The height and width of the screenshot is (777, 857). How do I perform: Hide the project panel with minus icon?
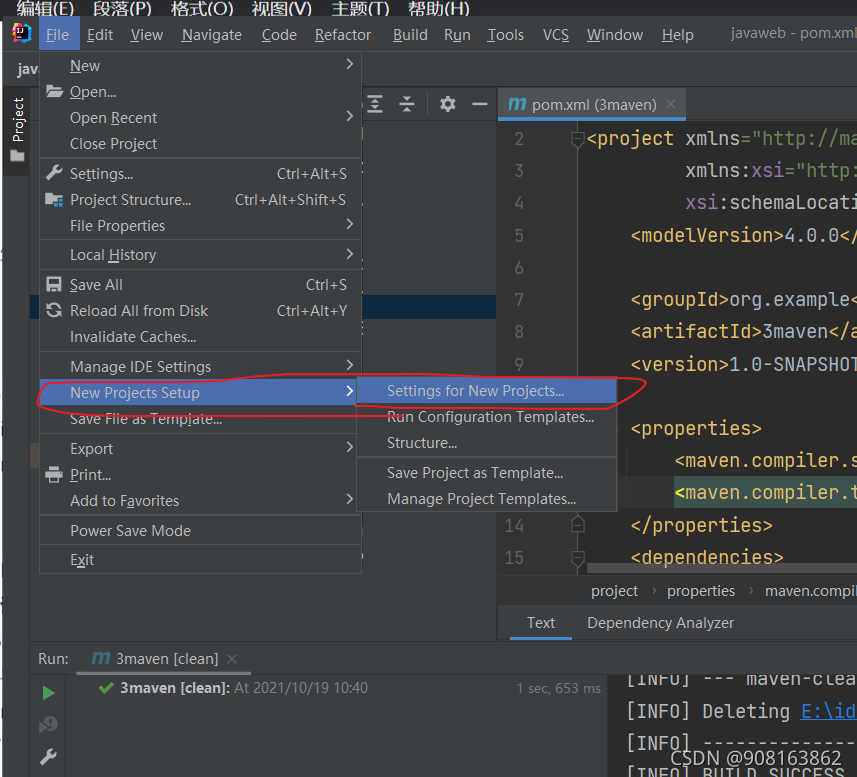pyautogui.click(x=479, y=104)
